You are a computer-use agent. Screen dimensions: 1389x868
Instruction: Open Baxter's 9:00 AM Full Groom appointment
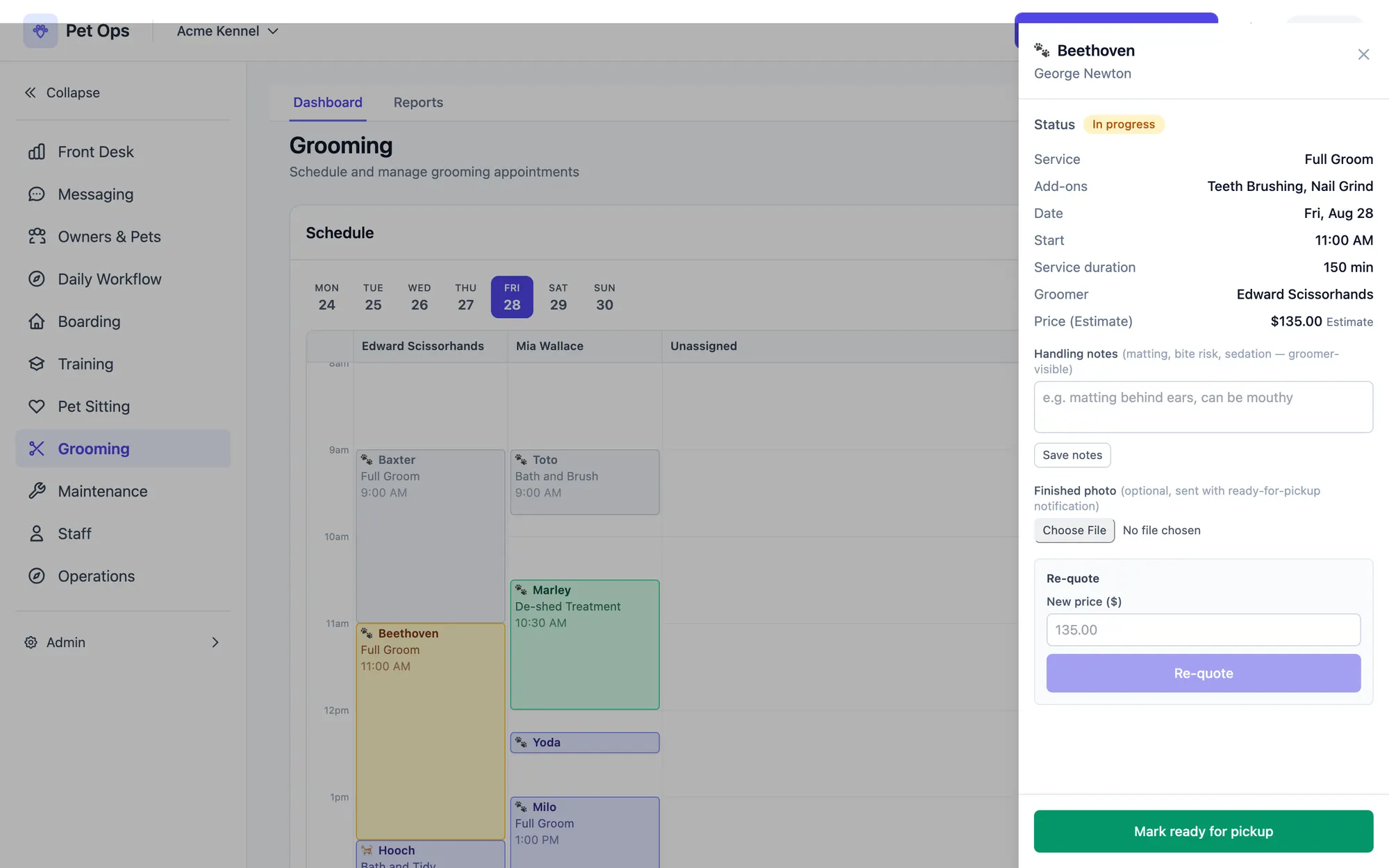click(x=431, y=535)
